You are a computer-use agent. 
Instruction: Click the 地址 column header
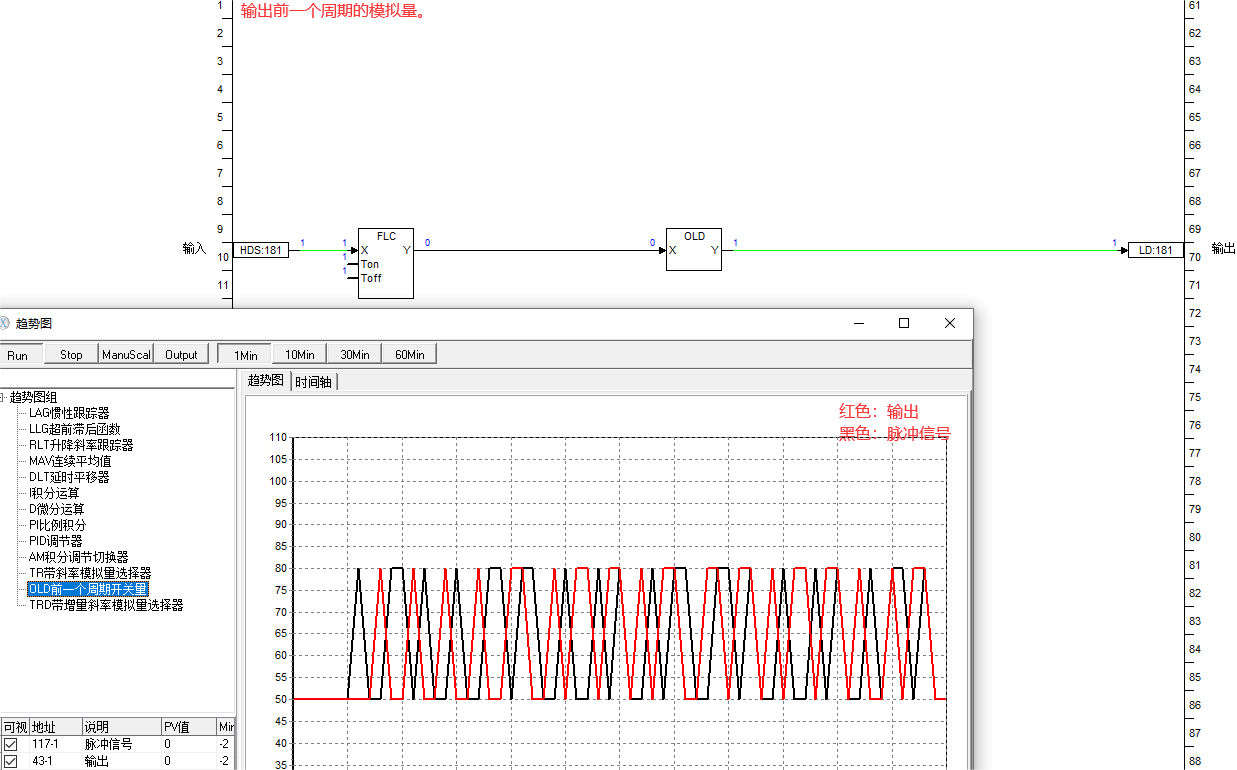coord(44,727)
